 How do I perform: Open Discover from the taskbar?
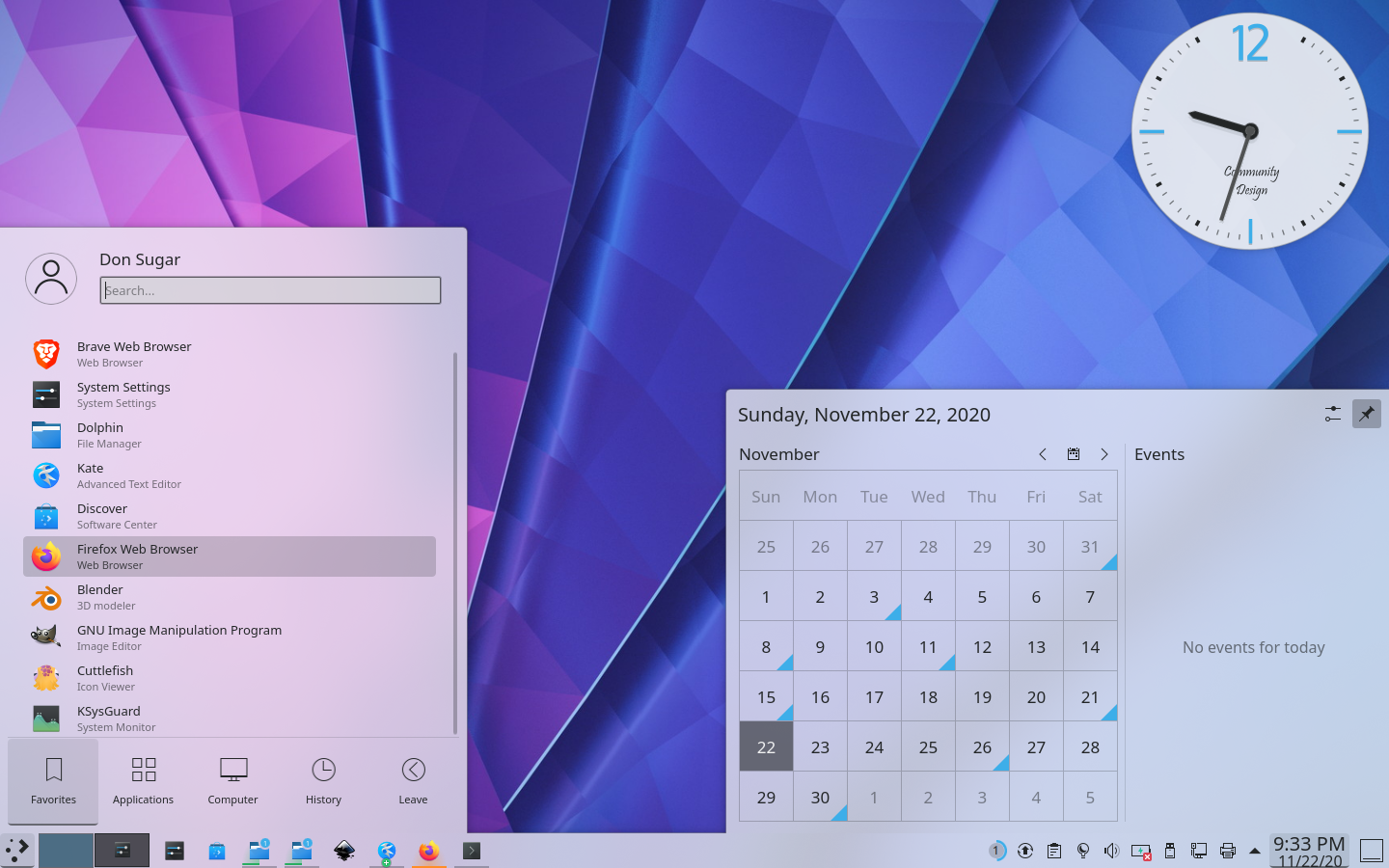click(217, 851)
